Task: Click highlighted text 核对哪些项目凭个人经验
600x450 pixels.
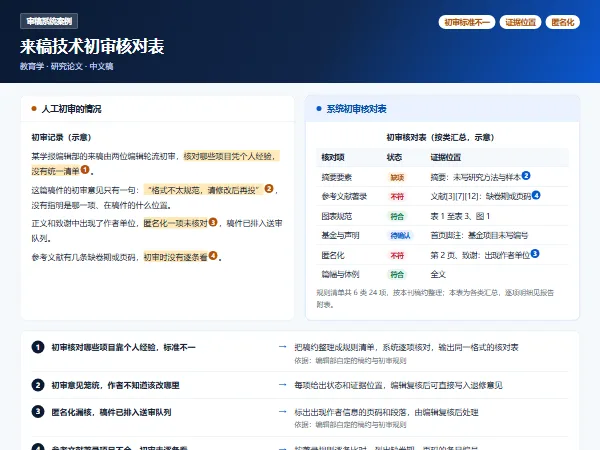Action: pyautogui.click(x=231, y=156)
